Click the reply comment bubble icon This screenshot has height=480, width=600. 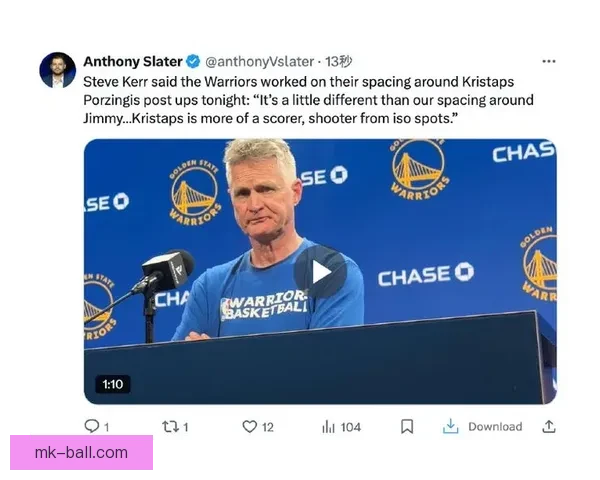[x=91, y=426]
